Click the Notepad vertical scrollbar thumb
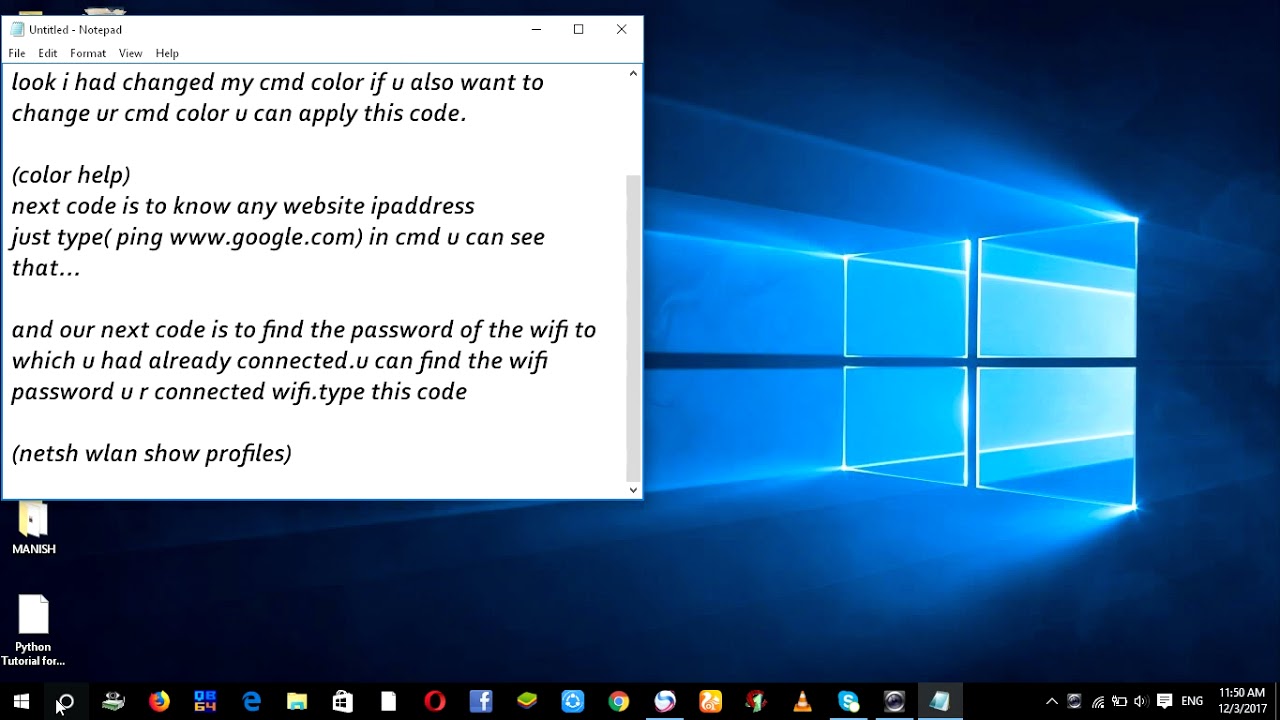The image size is (1280, 720). 633,328
